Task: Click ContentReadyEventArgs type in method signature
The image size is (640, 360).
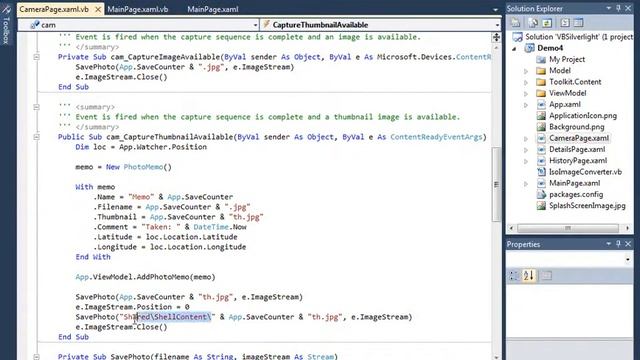Action: (436, 137)
